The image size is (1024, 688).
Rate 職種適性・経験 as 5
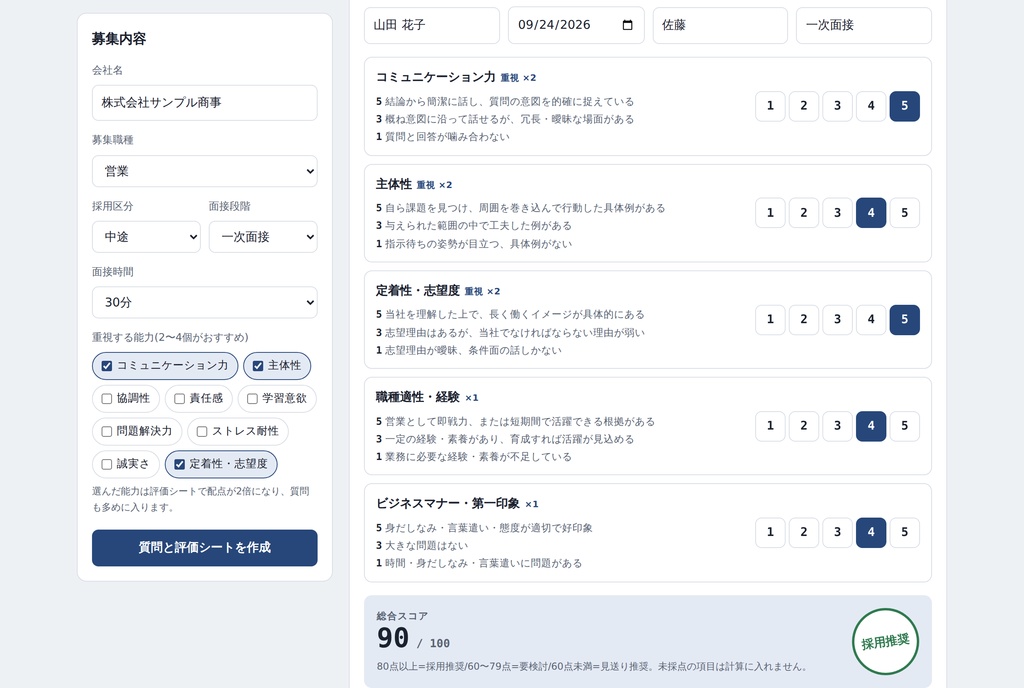pyautogui.click(x=904, y=426)
